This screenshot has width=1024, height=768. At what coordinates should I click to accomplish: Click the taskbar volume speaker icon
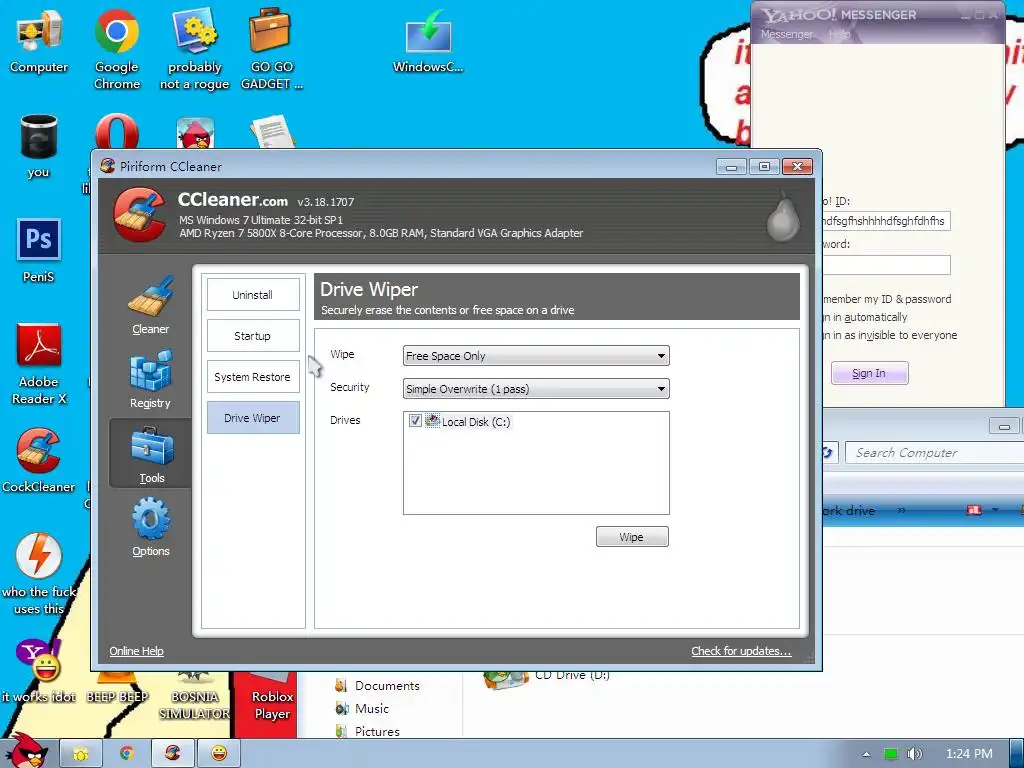(915, 754)
